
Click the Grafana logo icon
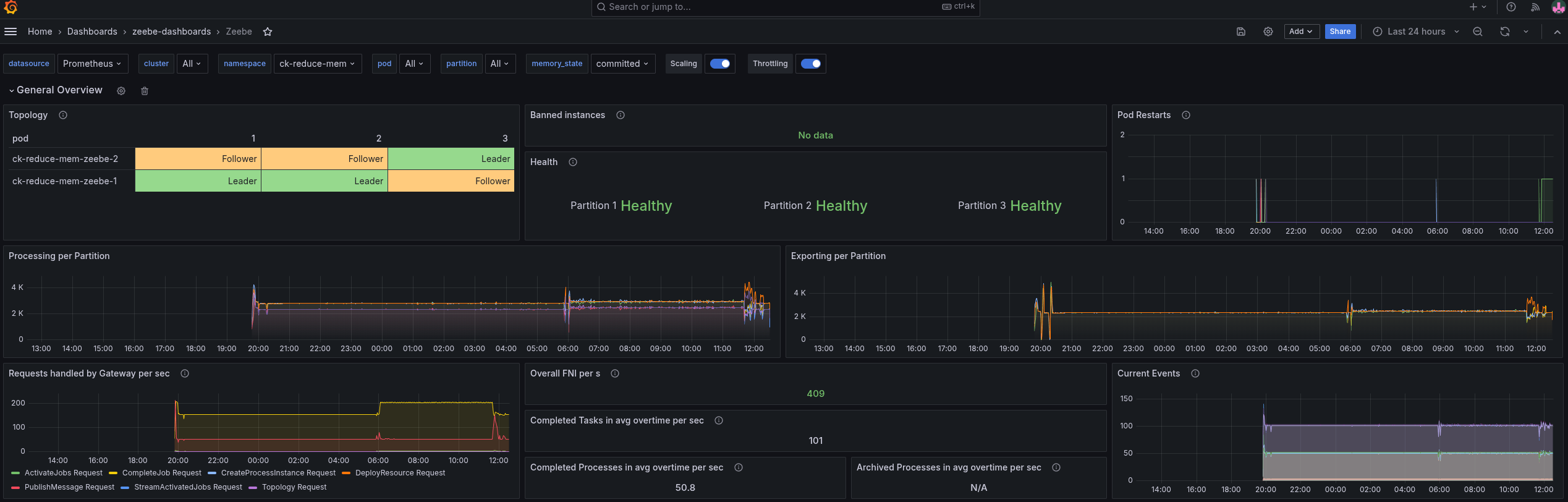click(11, 7)
